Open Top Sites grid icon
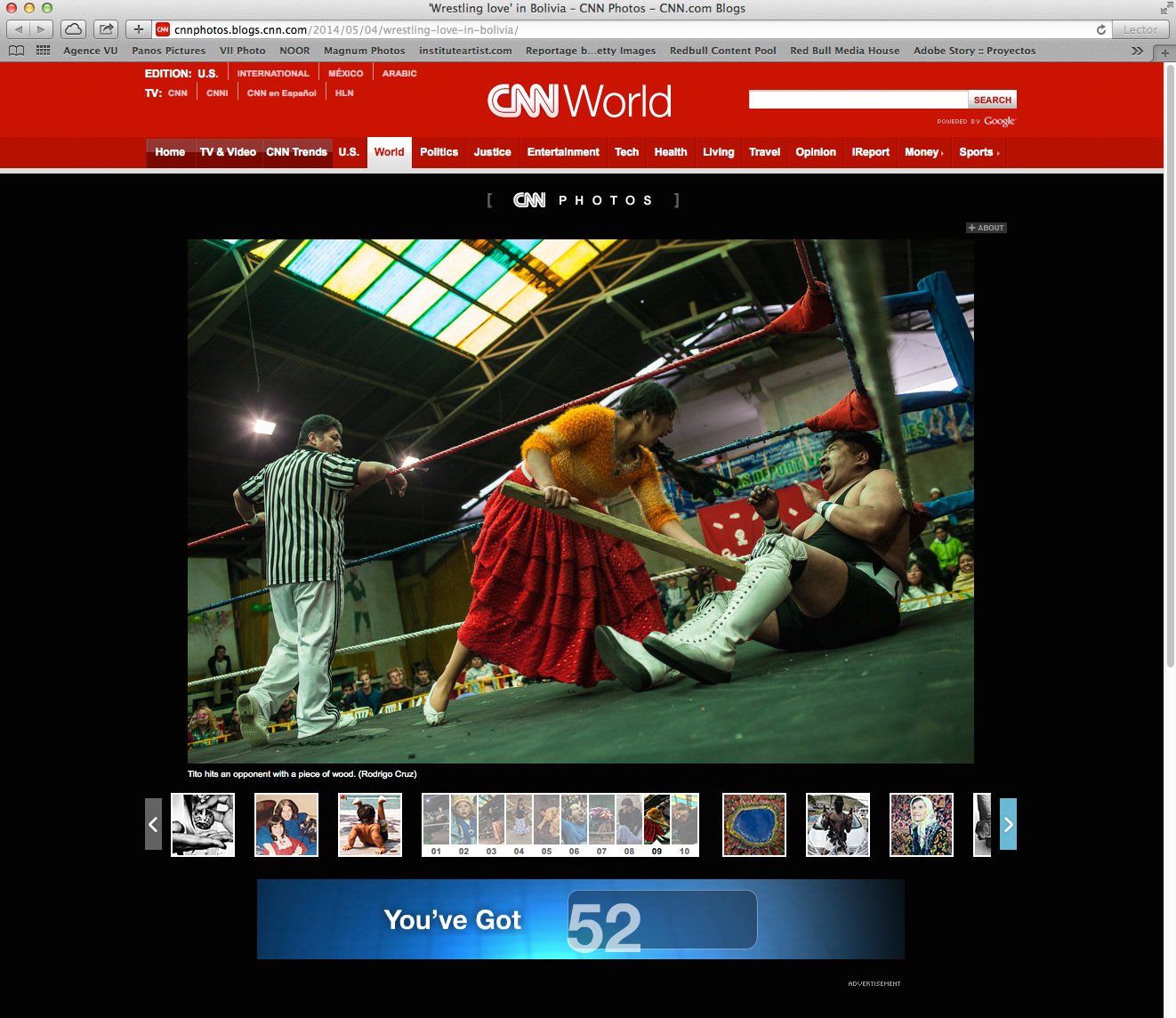Viewport: 1176px width, 1018px height. (x=43, y=51)
